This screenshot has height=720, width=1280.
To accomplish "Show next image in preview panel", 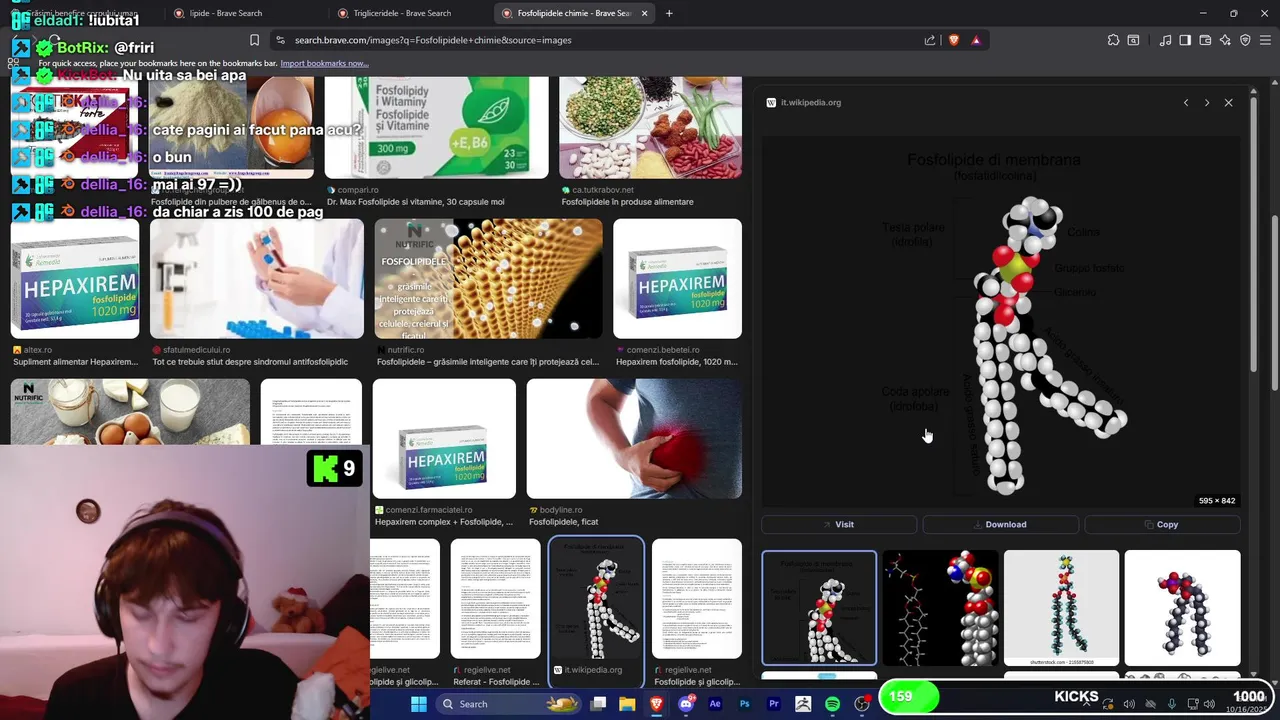I will [x=1207, y=102].
